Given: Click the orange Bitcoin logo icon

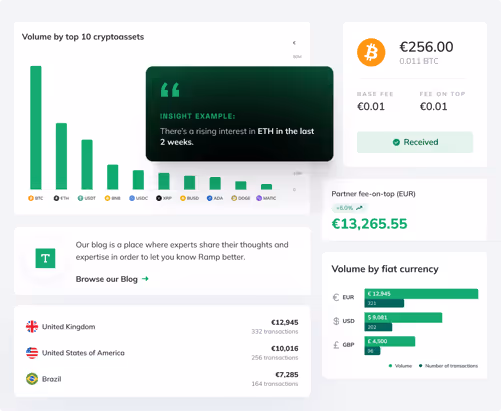Looking at the screenshot, I should click(x=371, y=52).
